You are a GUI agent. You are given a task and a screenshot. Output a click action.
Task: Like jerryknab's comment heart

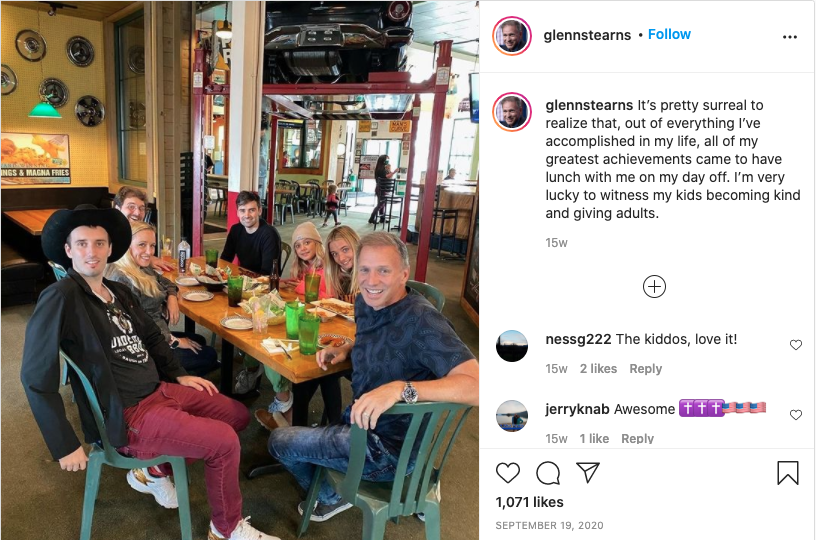tap(796, 415)
